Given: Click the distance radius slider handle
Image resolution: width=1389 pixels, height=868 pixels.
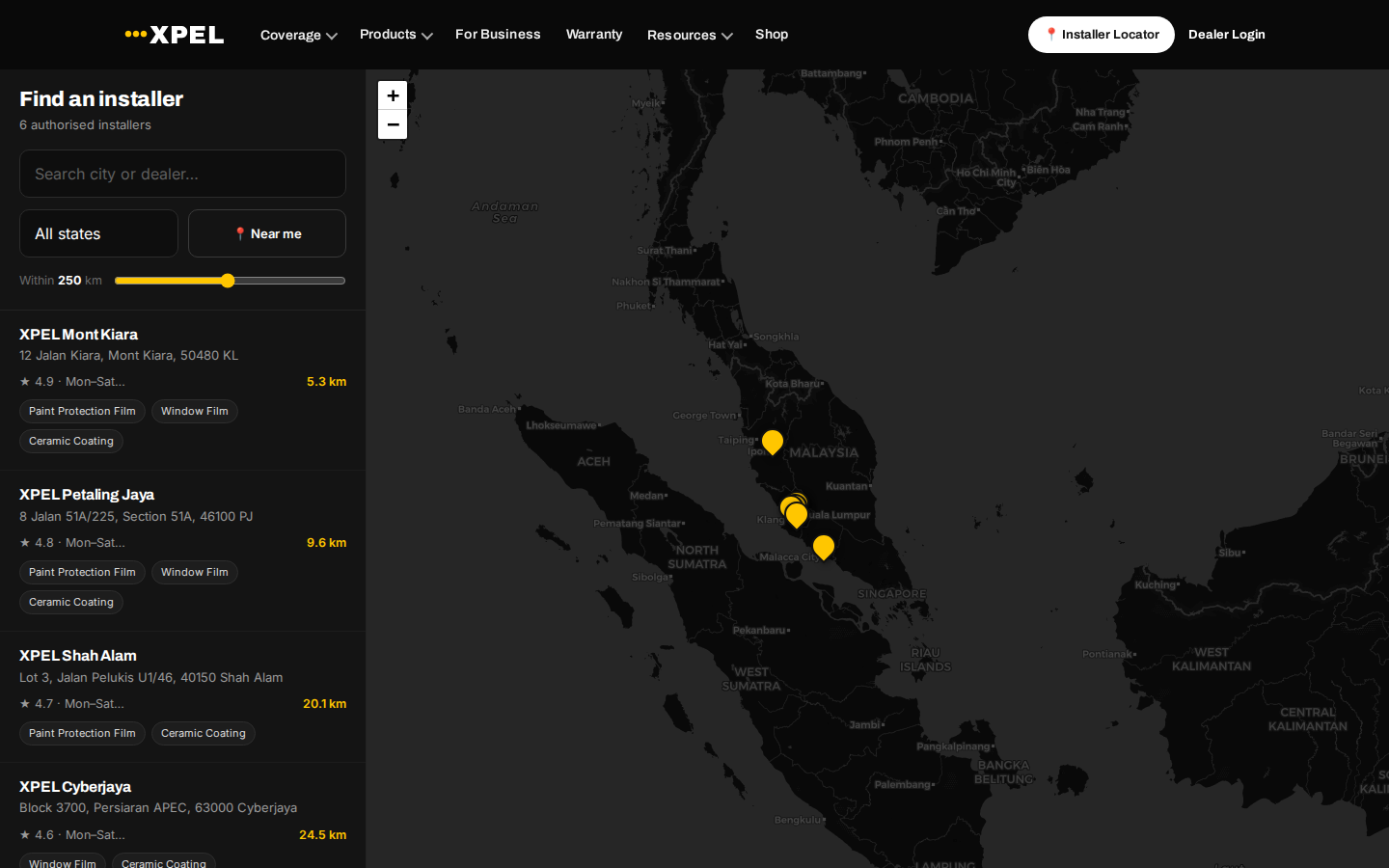Looking at the screenshot, I should [x=228, y=281].
